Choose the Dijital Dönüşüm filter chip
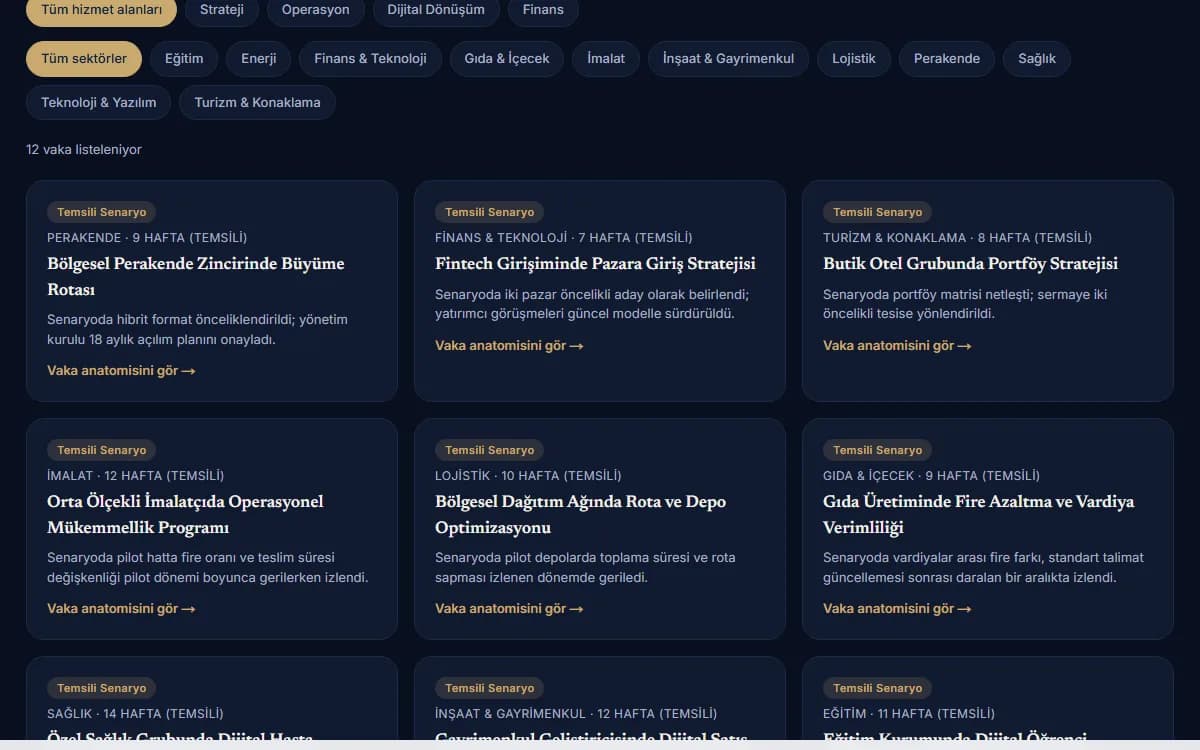Viewport: 1200px width, 750px height. click(436, 10)
